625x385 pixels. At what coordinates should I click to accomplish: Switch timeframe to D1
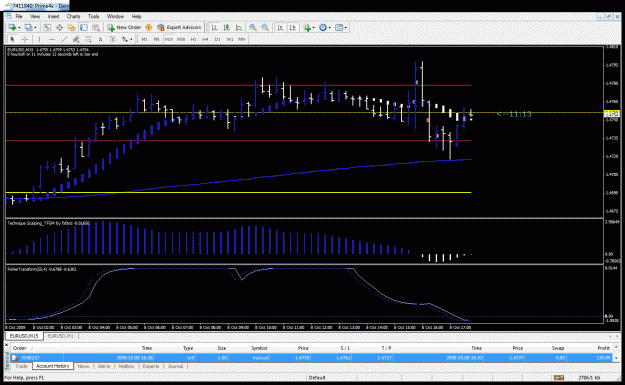[x=218, y=39]
